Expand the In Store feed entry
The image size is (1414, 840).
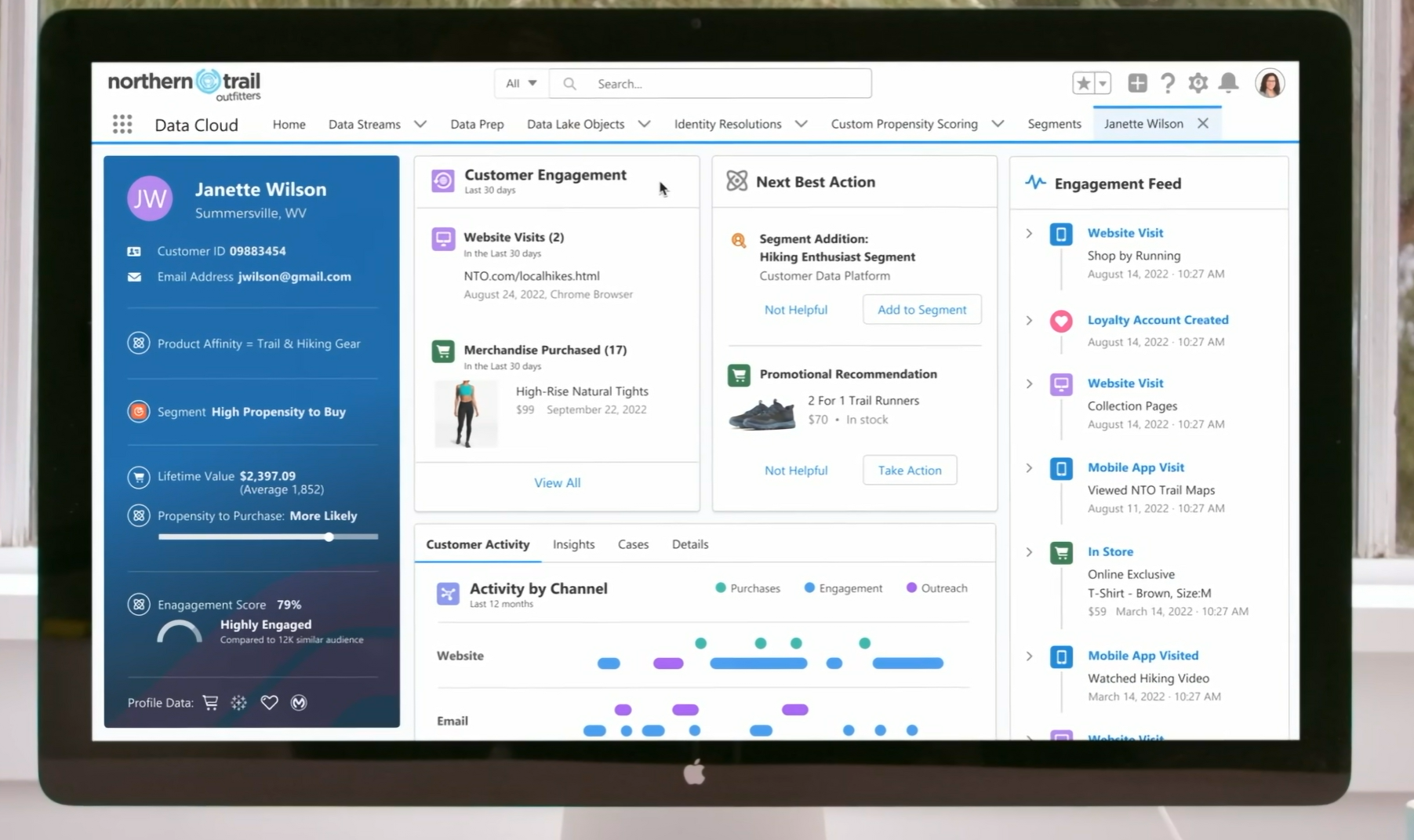[1029, 553]
